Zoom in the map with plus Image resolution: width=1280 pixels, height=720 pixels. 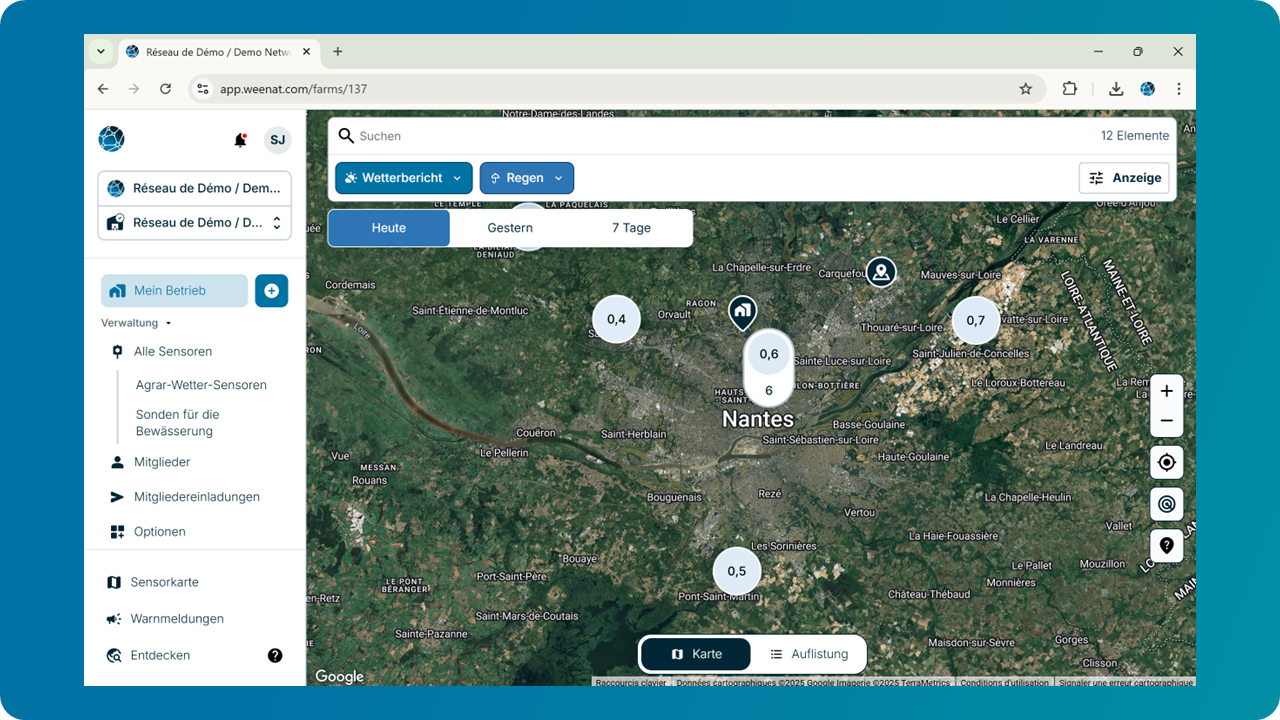click(1167, 391)
